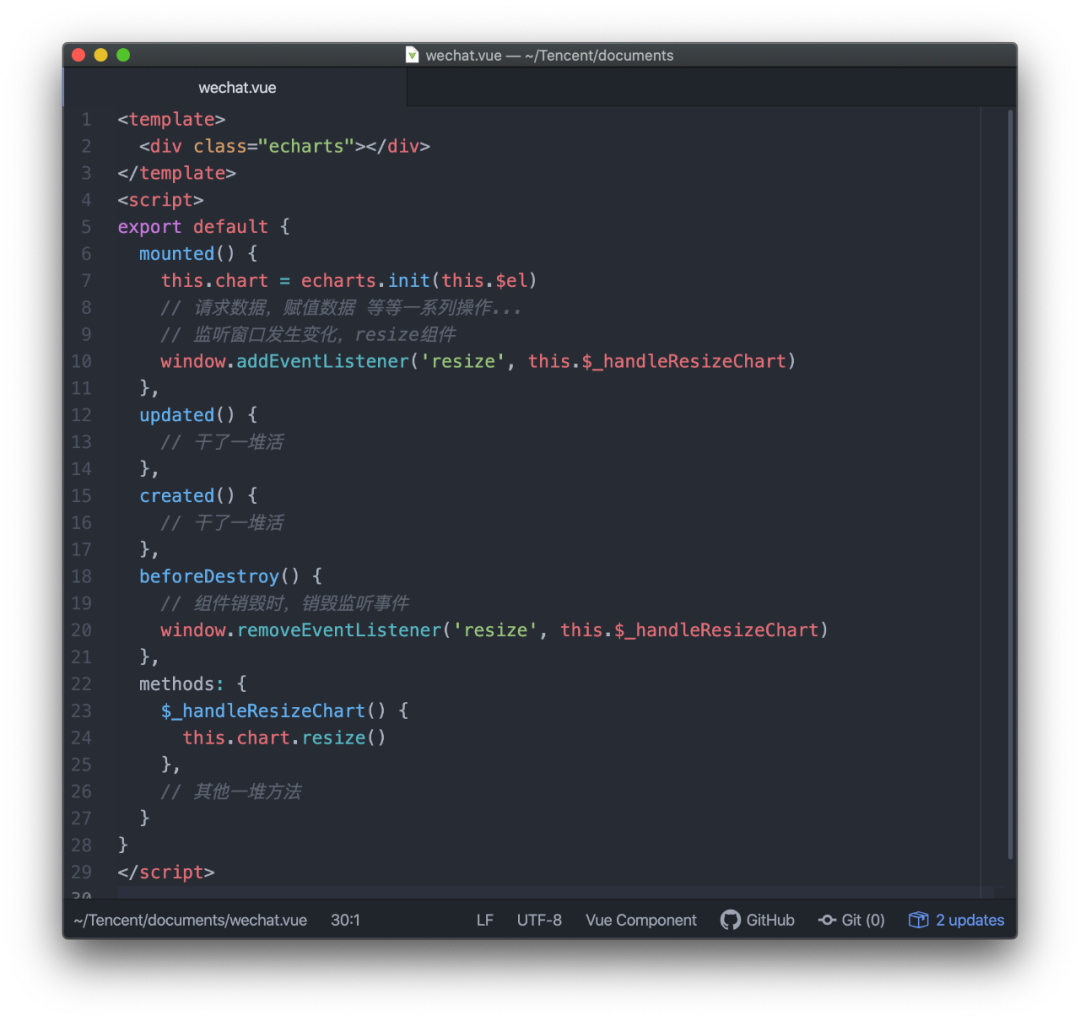Click the GitHub octocat icon in status bar

[x=729, y=920]
